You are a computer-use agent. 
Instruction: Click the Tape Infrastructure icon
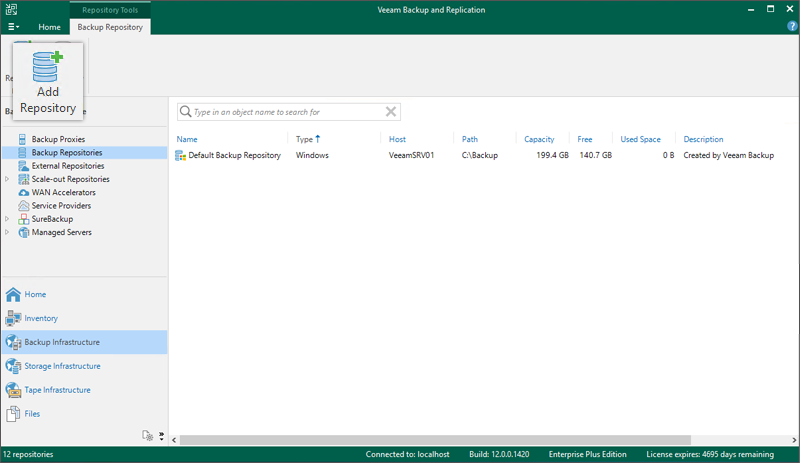(x=13, y=390)
